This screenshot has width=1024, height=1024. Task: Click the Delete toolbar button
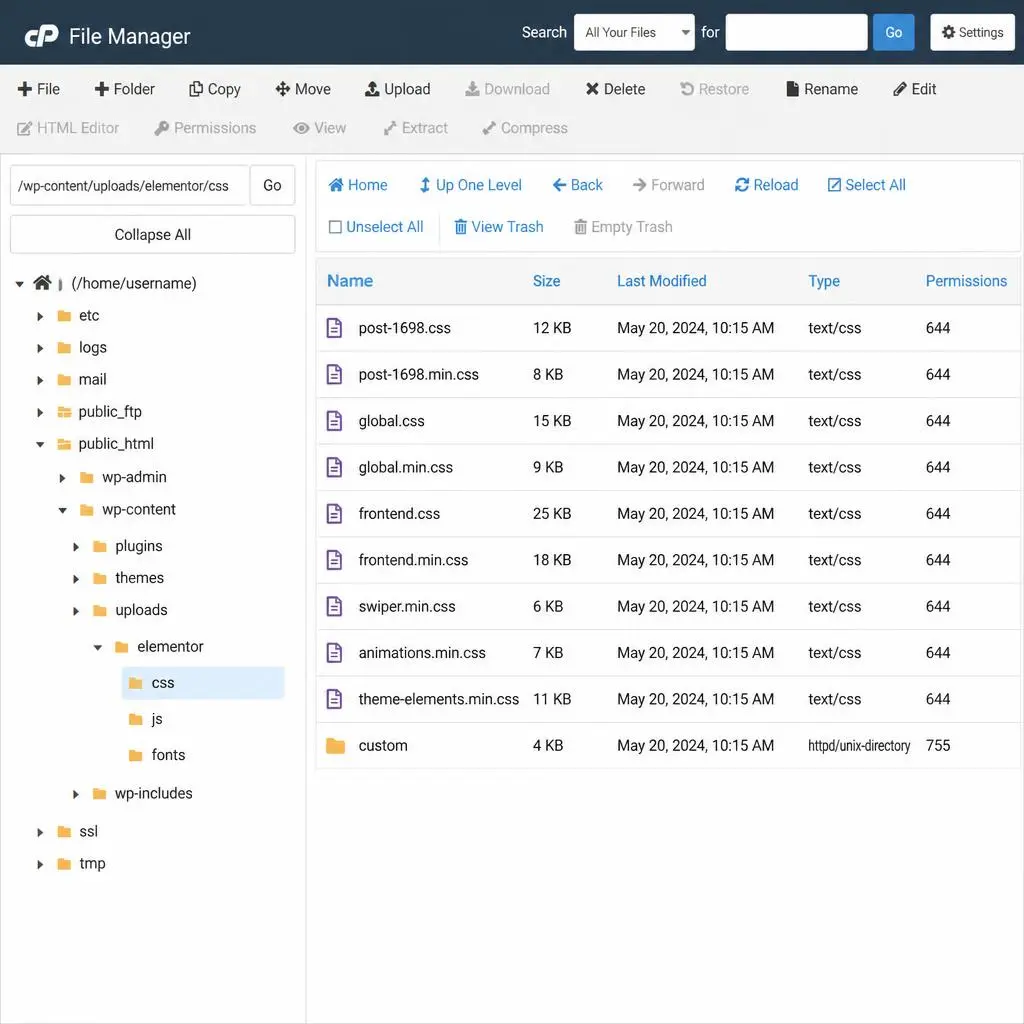[x=615, y=89]
